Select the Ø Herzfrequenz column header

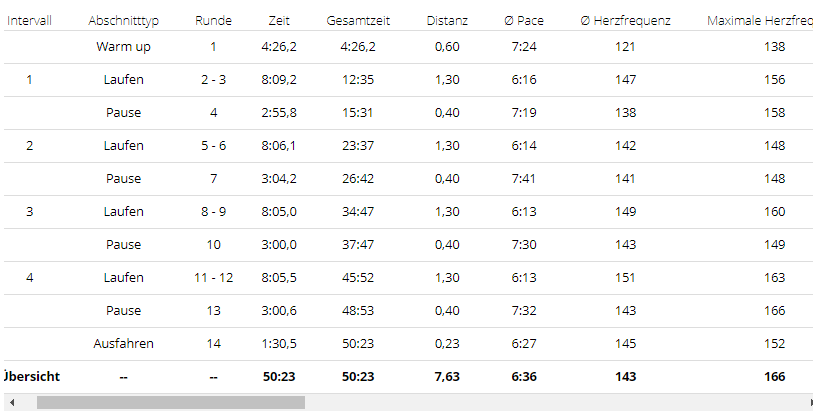[626, 20]
